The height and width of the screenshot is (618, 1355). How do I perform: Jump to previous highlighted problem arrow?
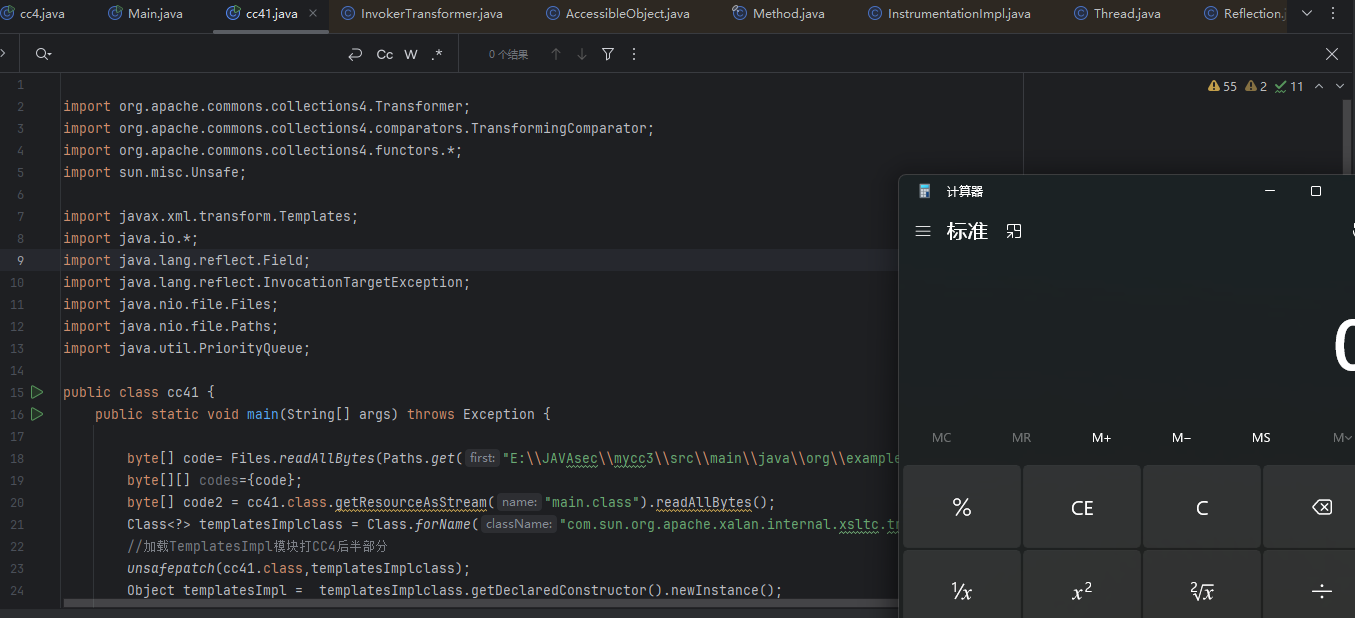coord(1319,86)
